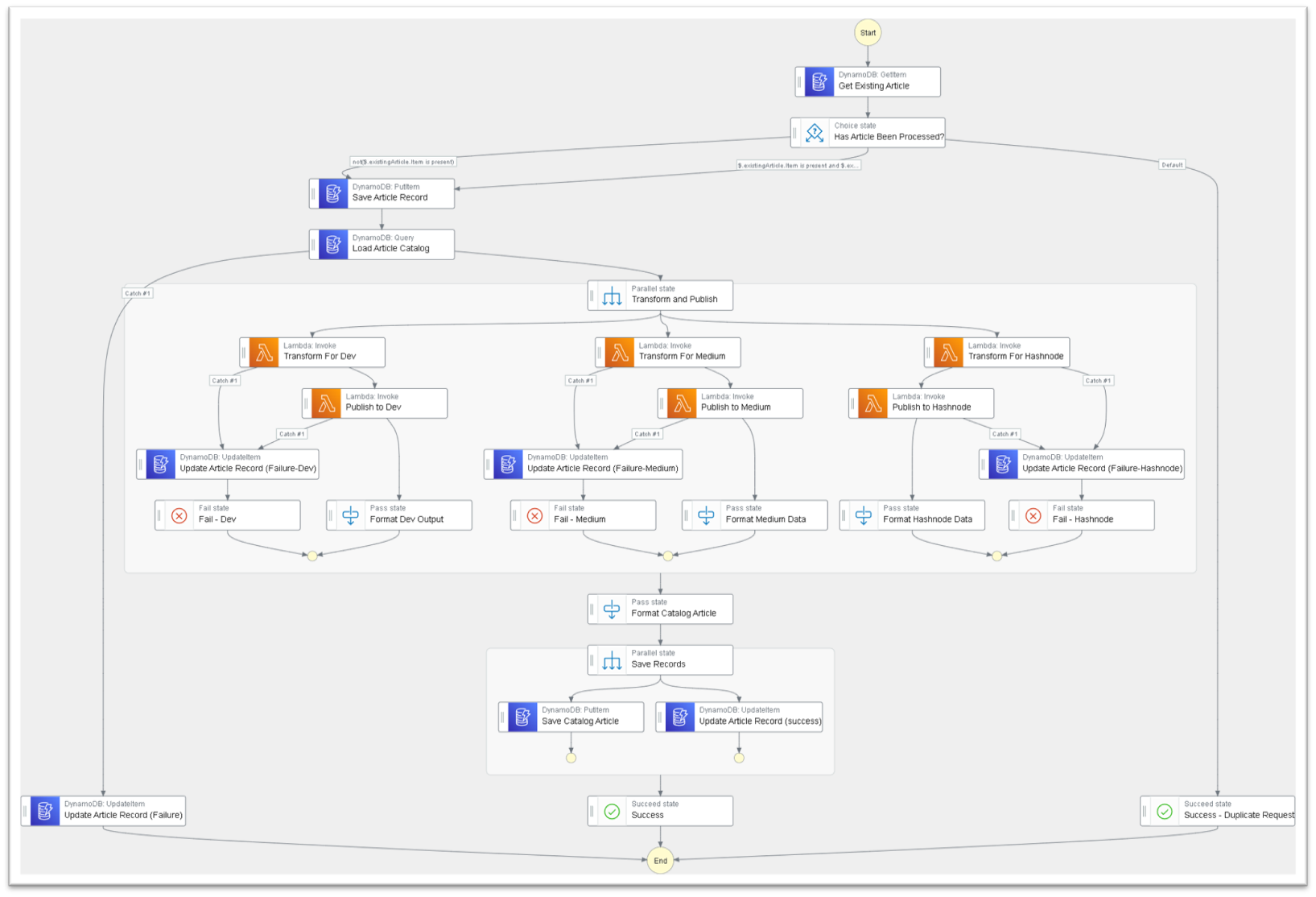1316x897 pixels.
Task: Click the Start node circle
Action: click(x=868, y=33)
